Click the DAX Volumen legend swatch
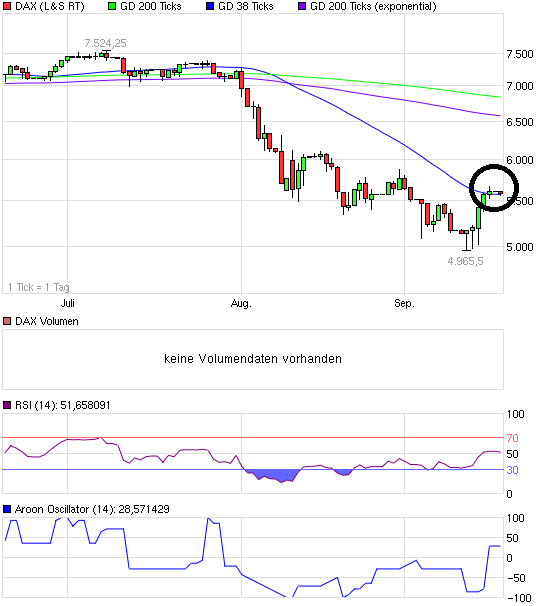545x606 pixels. [7, 321]
